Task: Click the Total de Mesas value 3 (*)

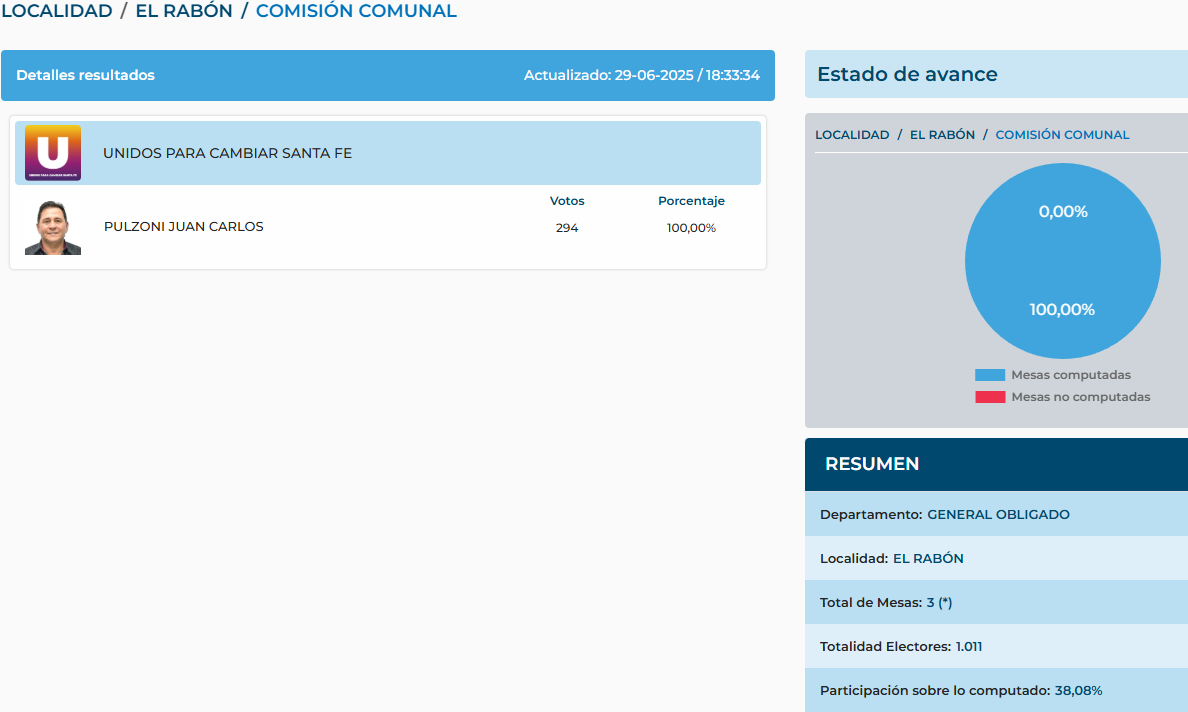Action: click(x=939, y=603)
